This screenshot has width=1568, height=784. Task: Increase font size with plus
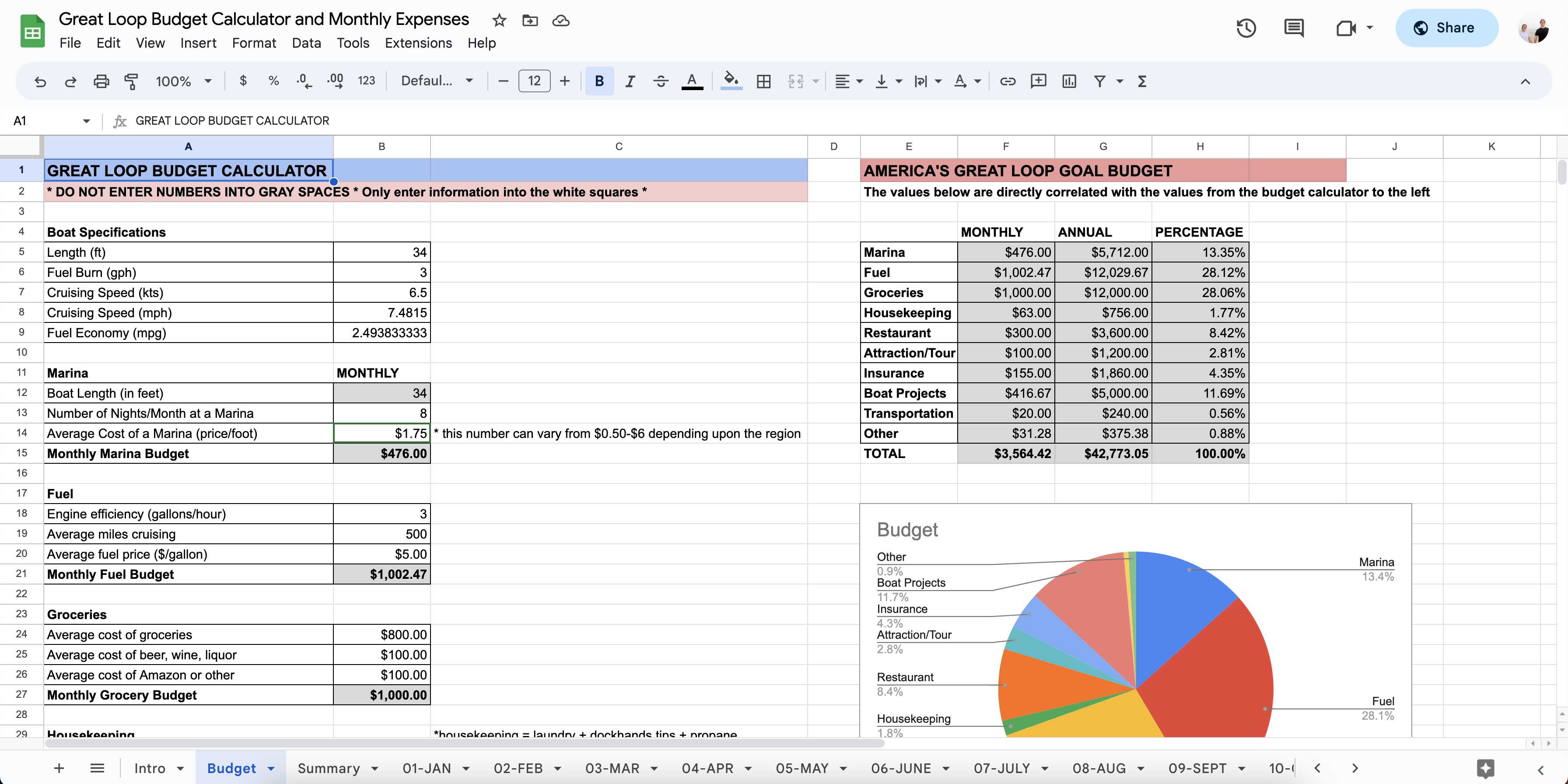click(x=565, y=81)
